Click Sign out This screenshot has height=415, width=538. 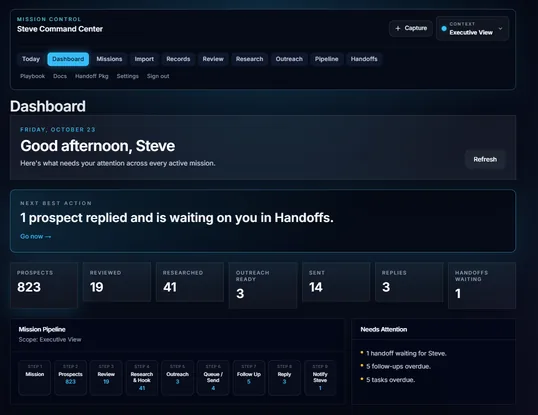point(158,76)
